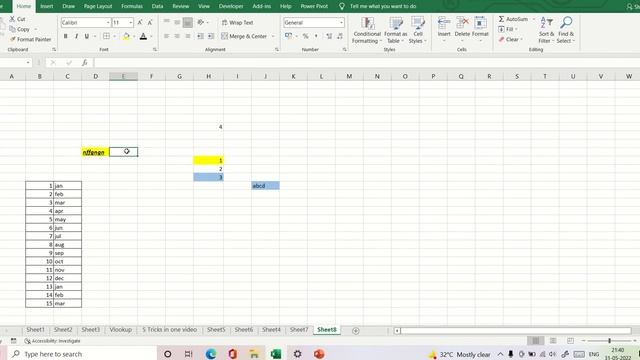This screenshot has width=640, height=360.
Task: Open Conditional Formatting
Action: [367, 30]
